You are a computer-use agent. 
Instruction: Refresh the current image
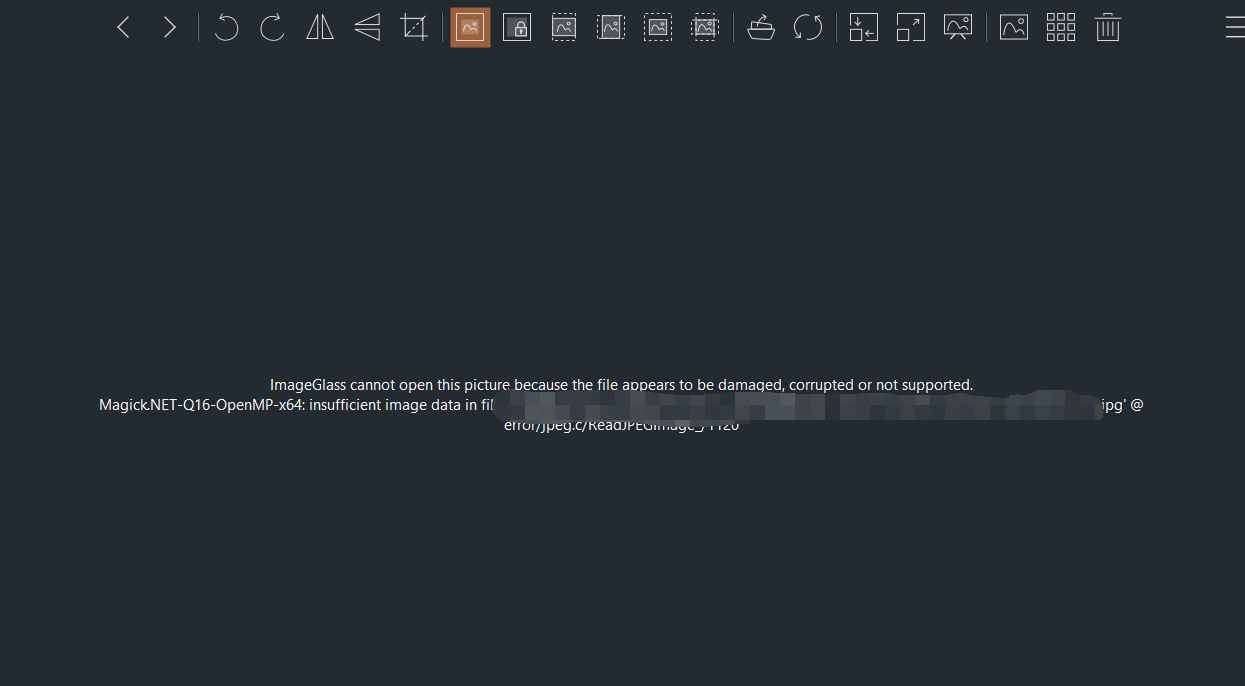point(808,27)
